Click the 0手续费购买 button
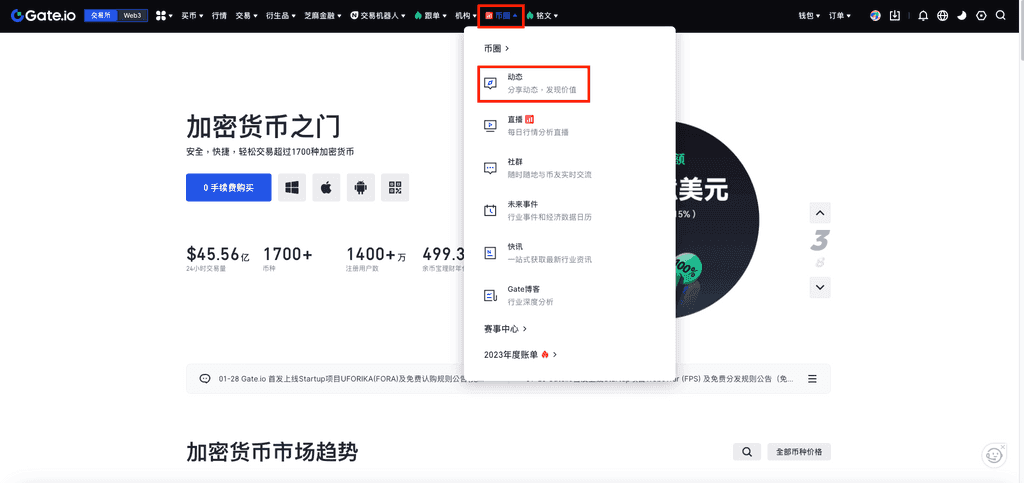1024x483 pixels. point(228,188)
